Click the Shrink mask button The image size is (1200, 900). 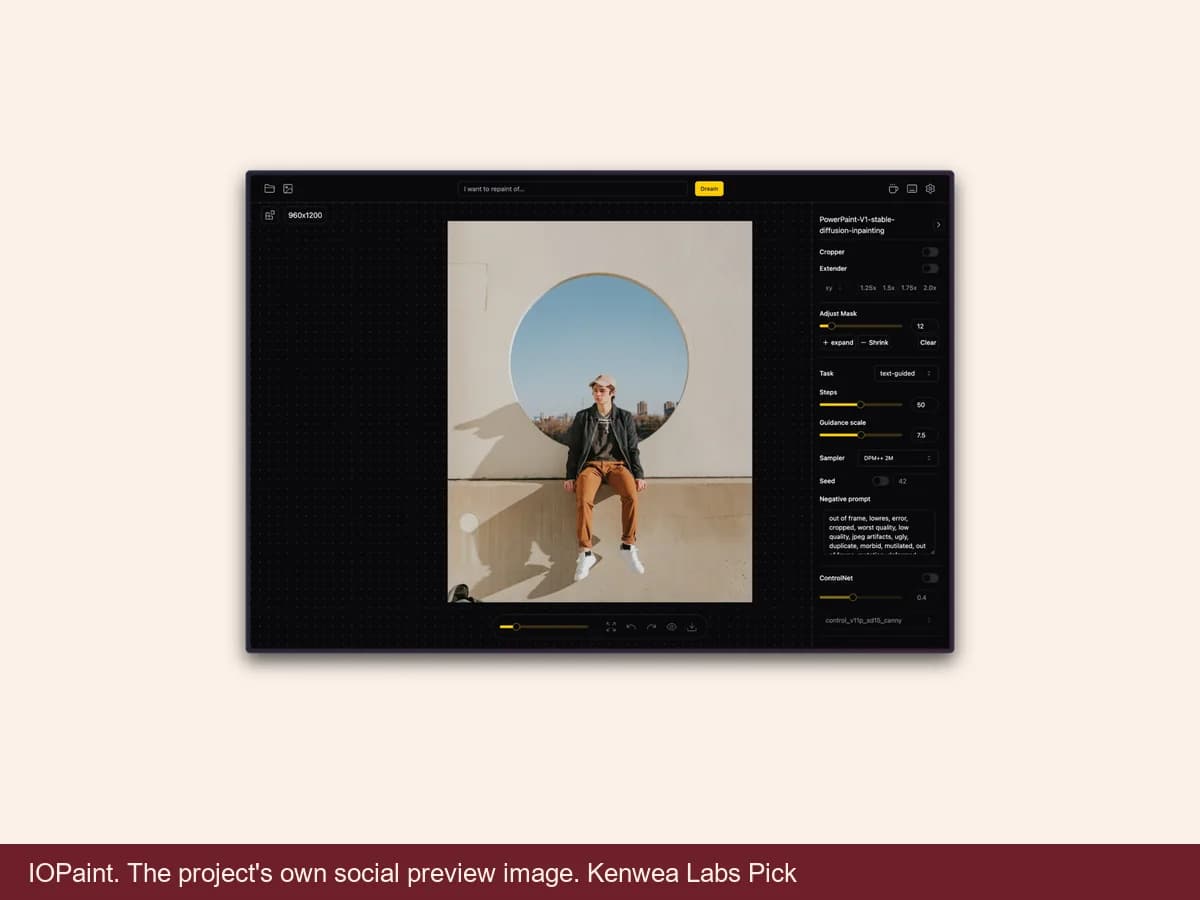pos(875,342)
